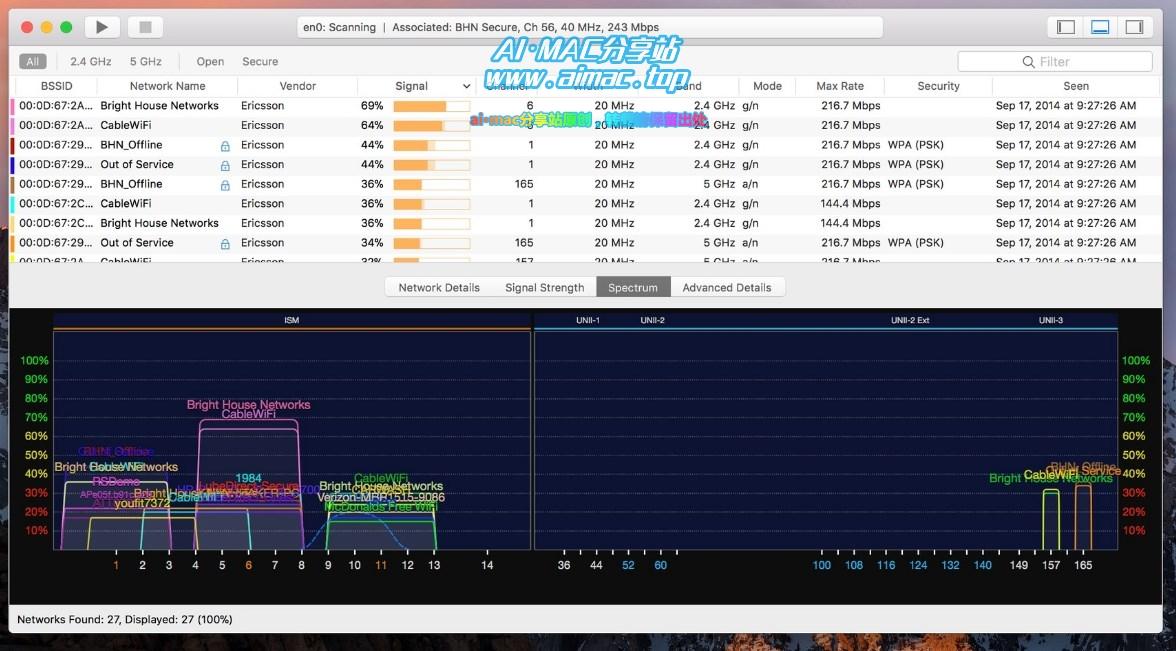Show only Open networks
The height and width of the screenshot is (651, 1176).
210,62
